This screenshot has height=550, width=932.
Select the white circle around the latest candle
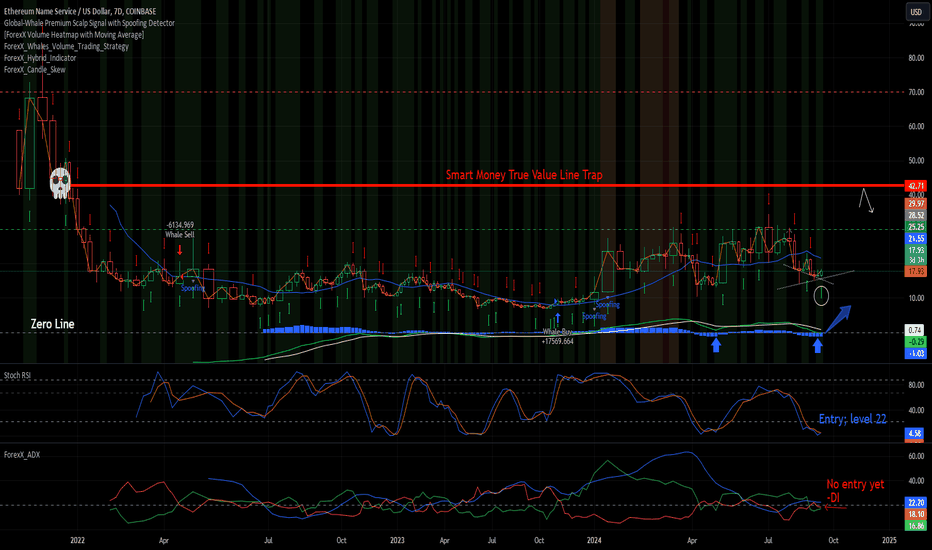pos(821,296)
